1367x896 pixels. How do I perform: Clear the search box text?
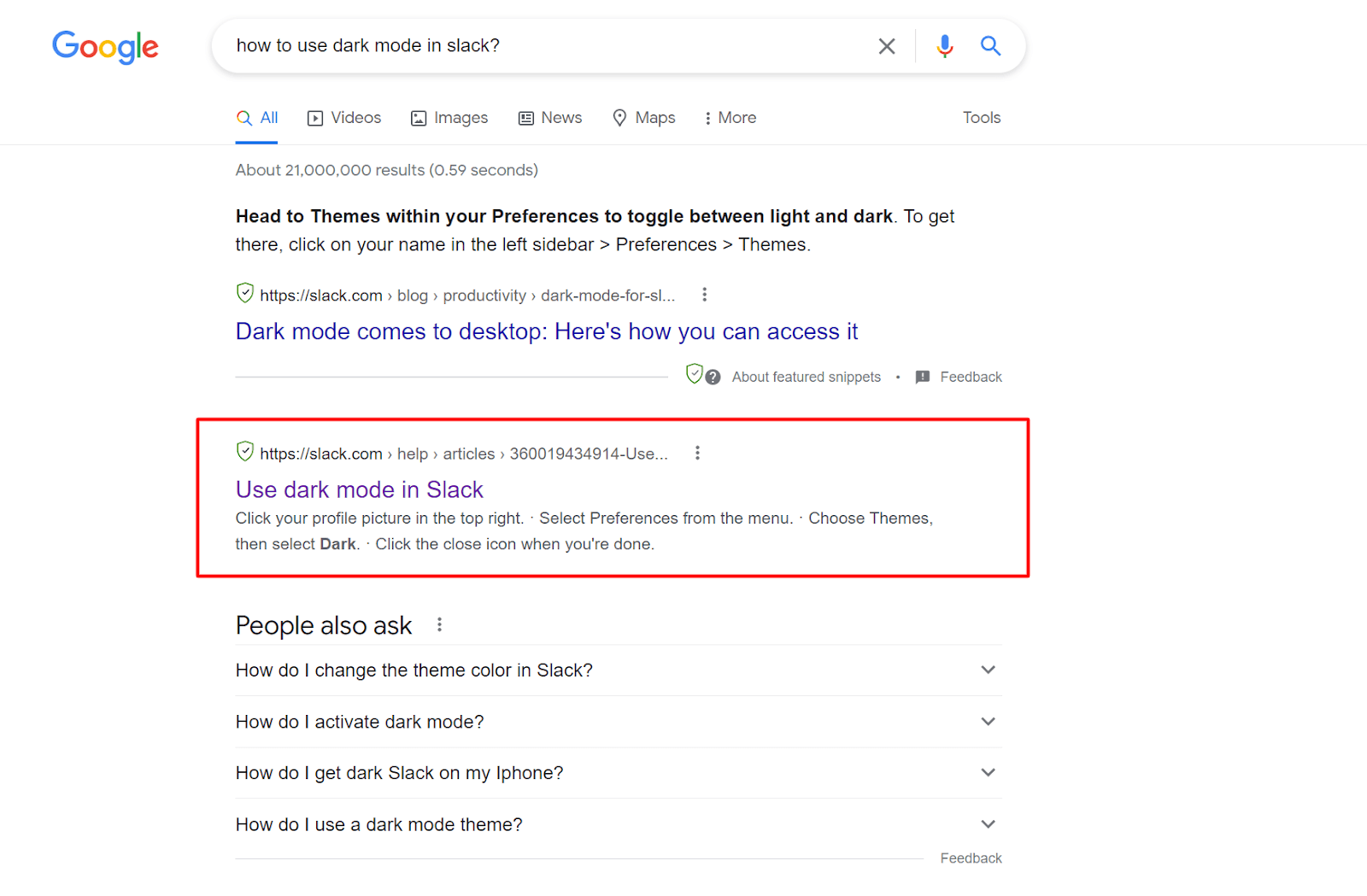pos(887,46)
